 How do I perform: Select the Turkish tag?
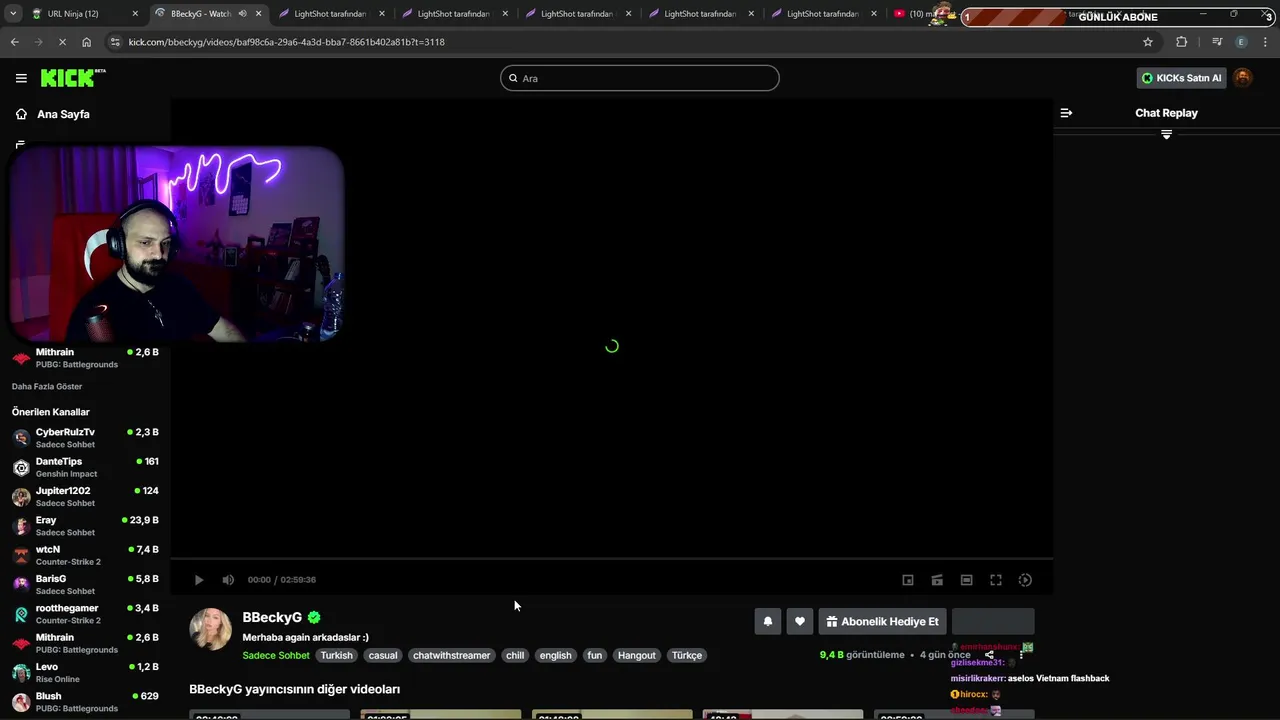coord(337,655)
